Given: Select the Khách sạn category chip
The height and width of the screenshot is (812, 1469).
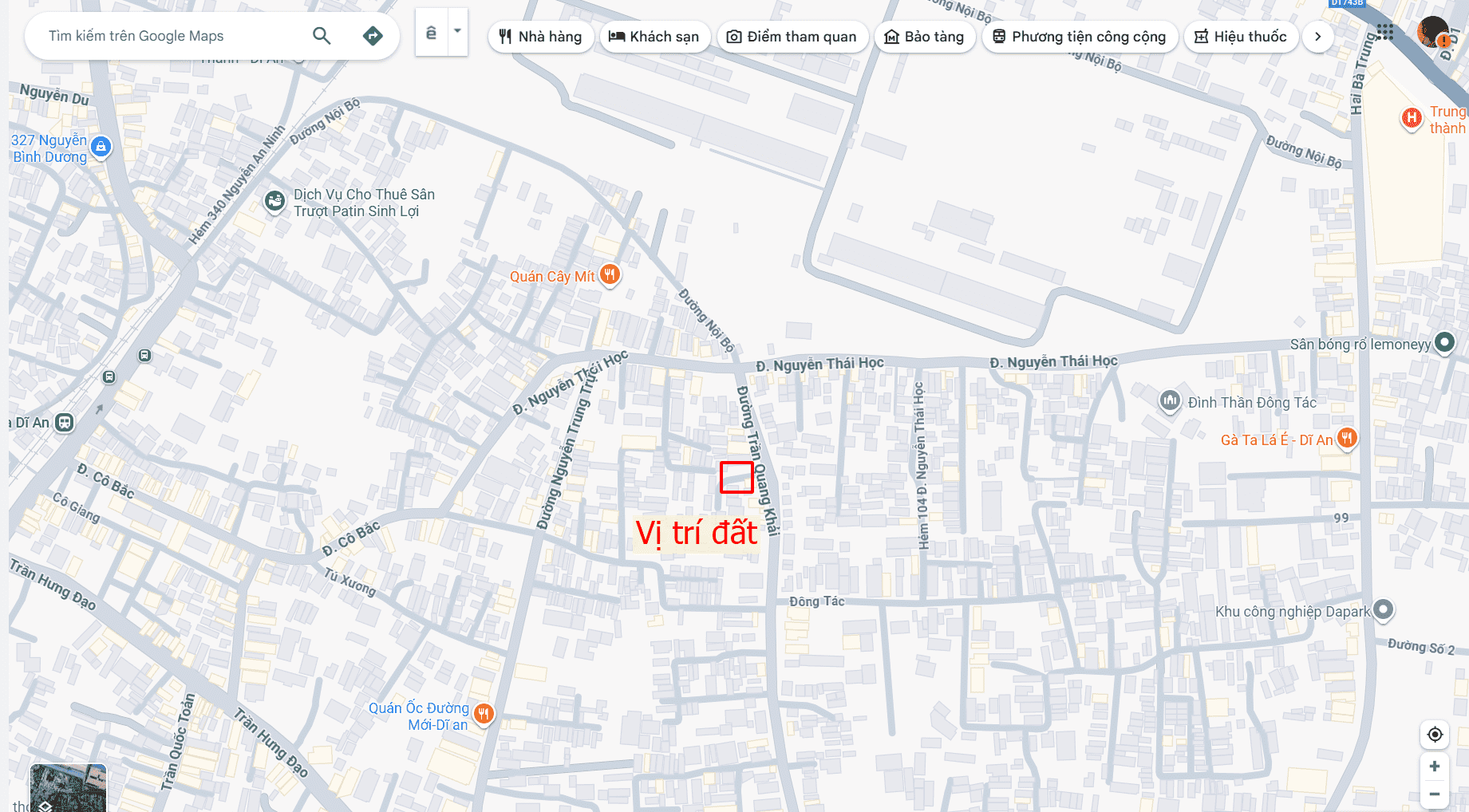Looking at the screenshot, I should point(654,37).
